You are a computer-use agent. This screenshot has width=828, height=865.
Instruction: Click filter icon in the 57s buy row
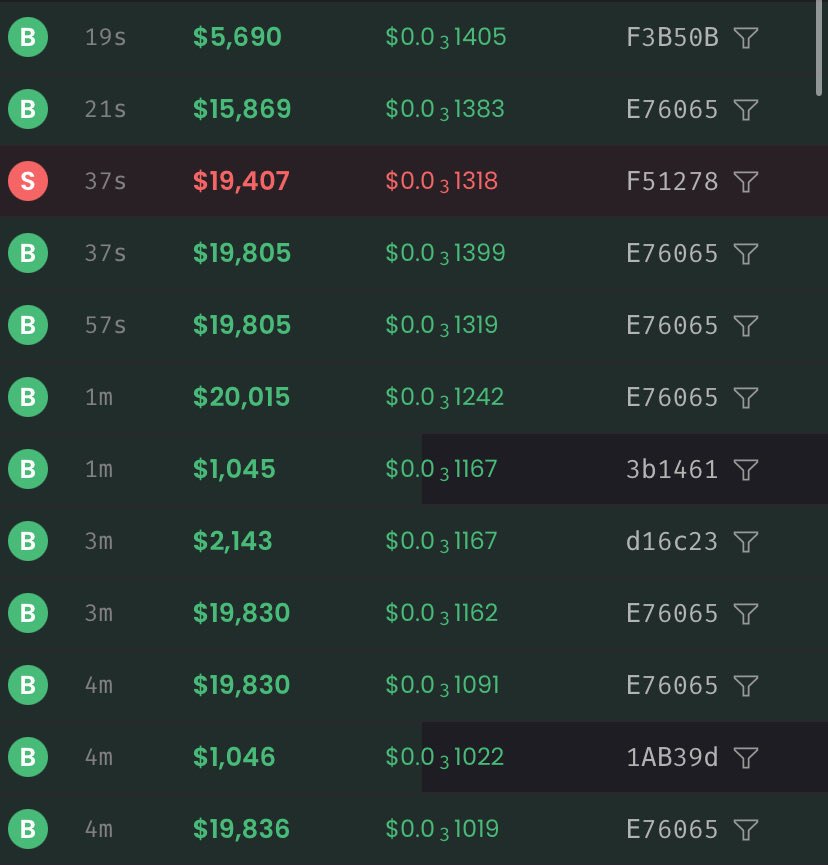tap(746, 325)
